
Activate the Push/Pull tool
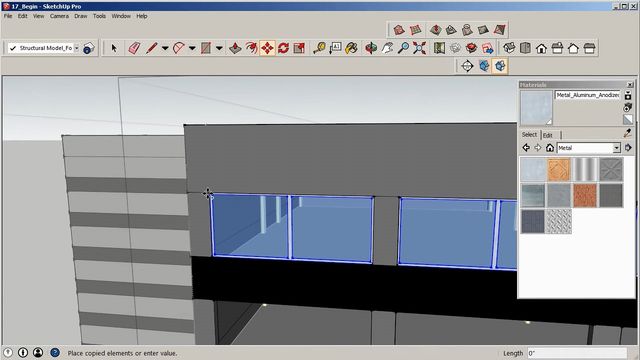click(x=235, y=48)
